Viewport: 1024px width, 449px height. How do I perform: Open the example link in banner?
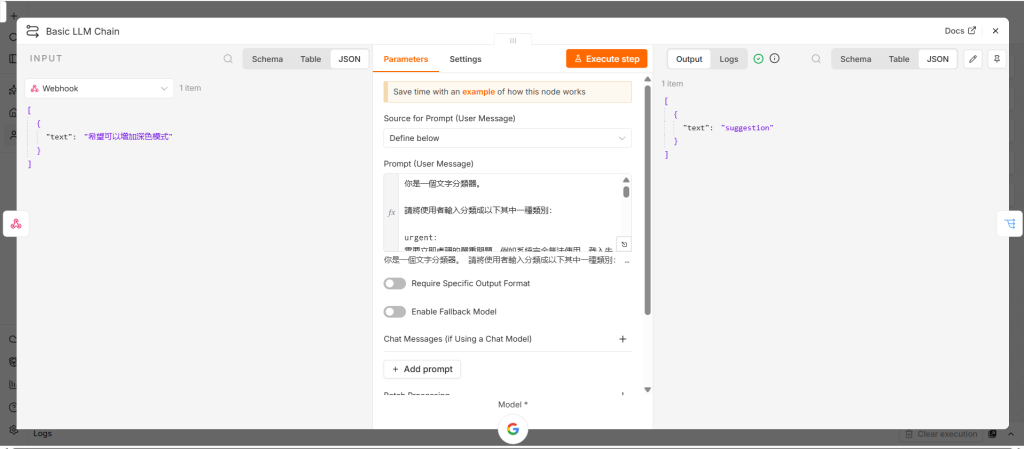[x=478, y=92]
